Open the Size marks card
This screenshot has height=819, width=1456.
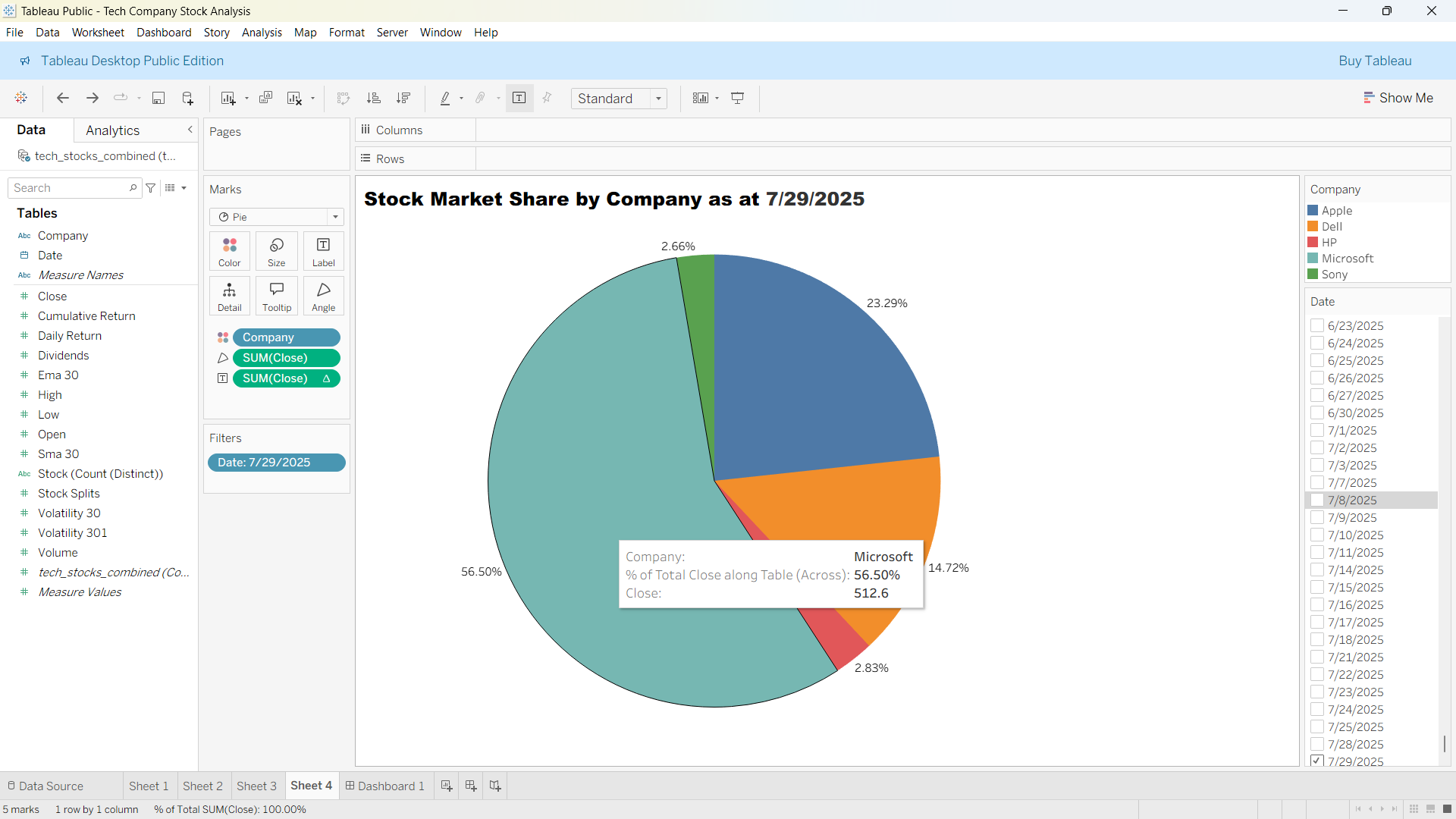pos(277,252)
